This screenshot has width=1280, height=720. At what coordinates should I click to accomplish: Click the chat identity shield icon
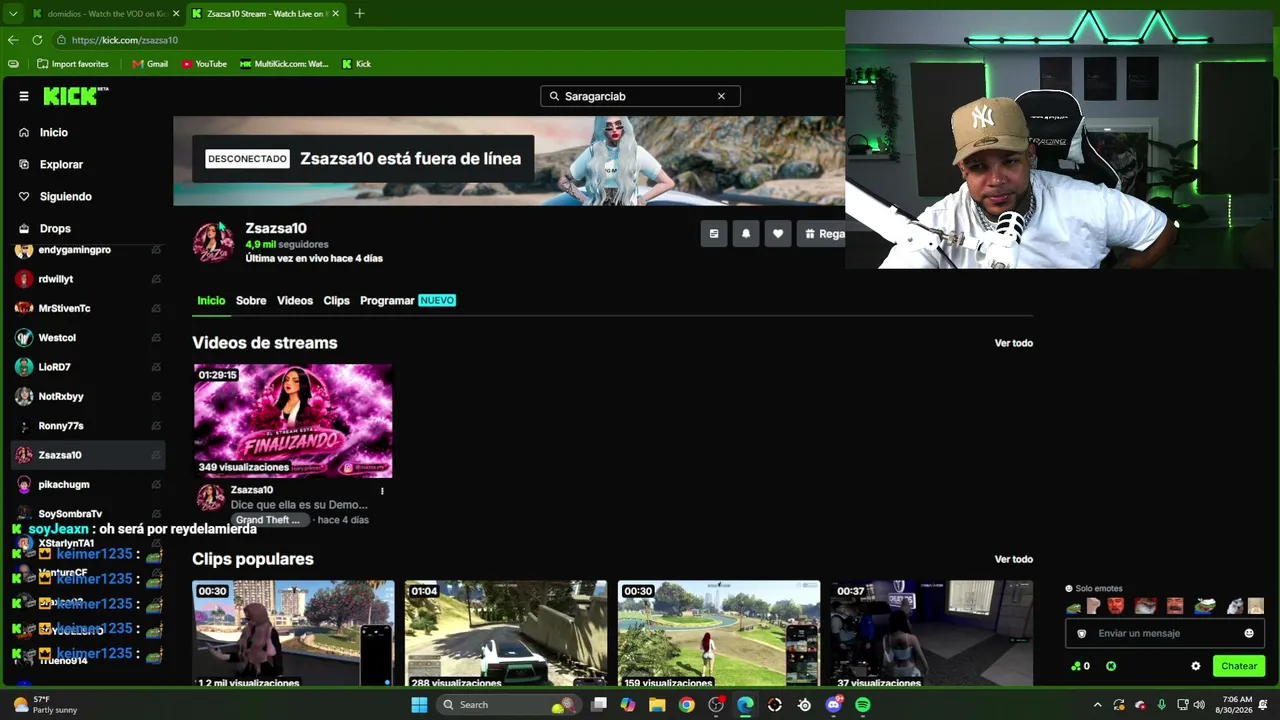pyautogui.click(x=1081, y=633)
